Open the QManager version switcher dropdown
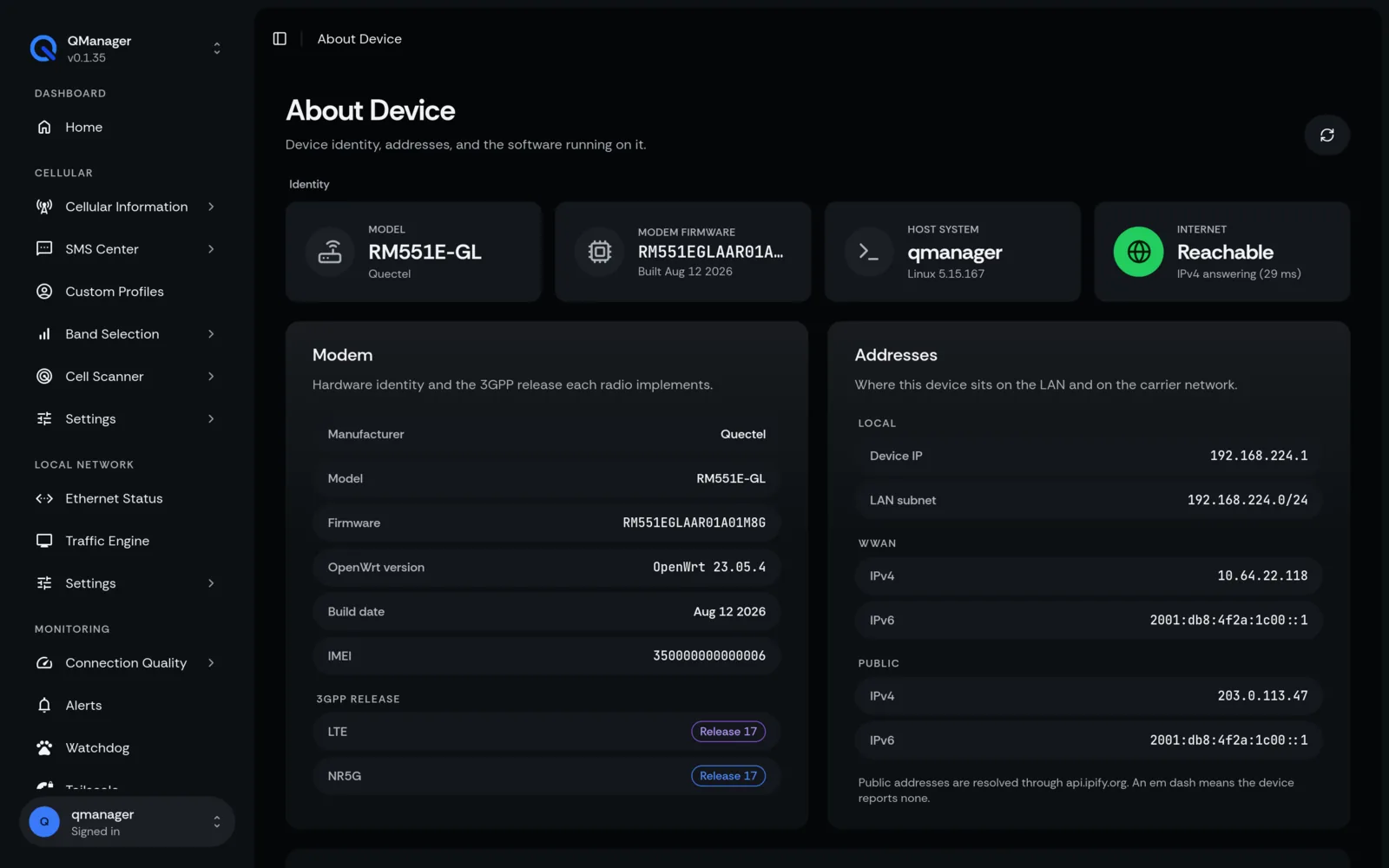 (x=217, y=49)
